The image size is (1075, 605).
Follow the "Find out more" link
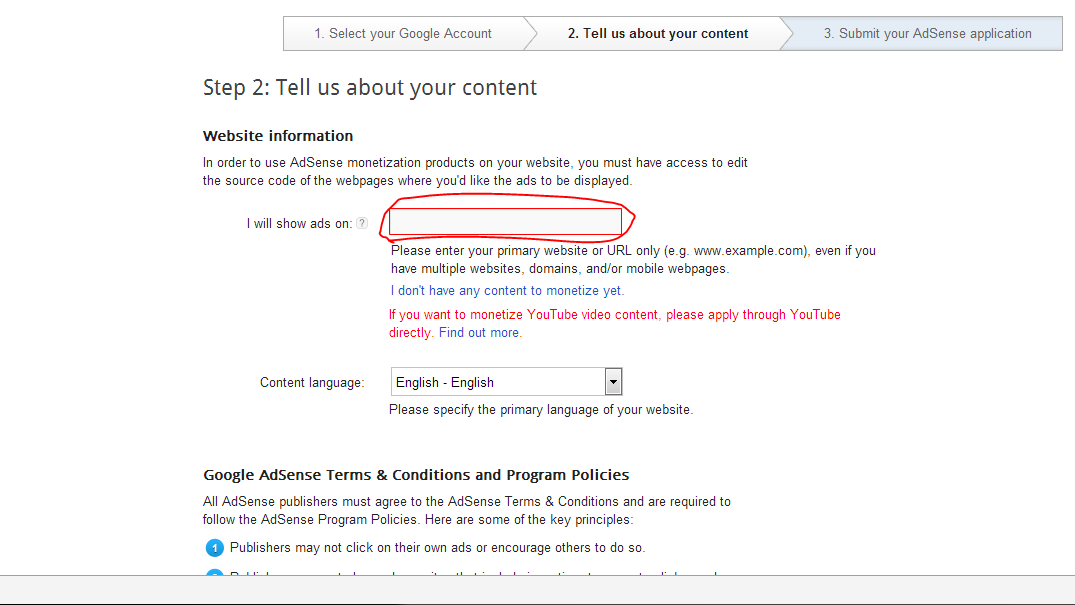[480, 333]
